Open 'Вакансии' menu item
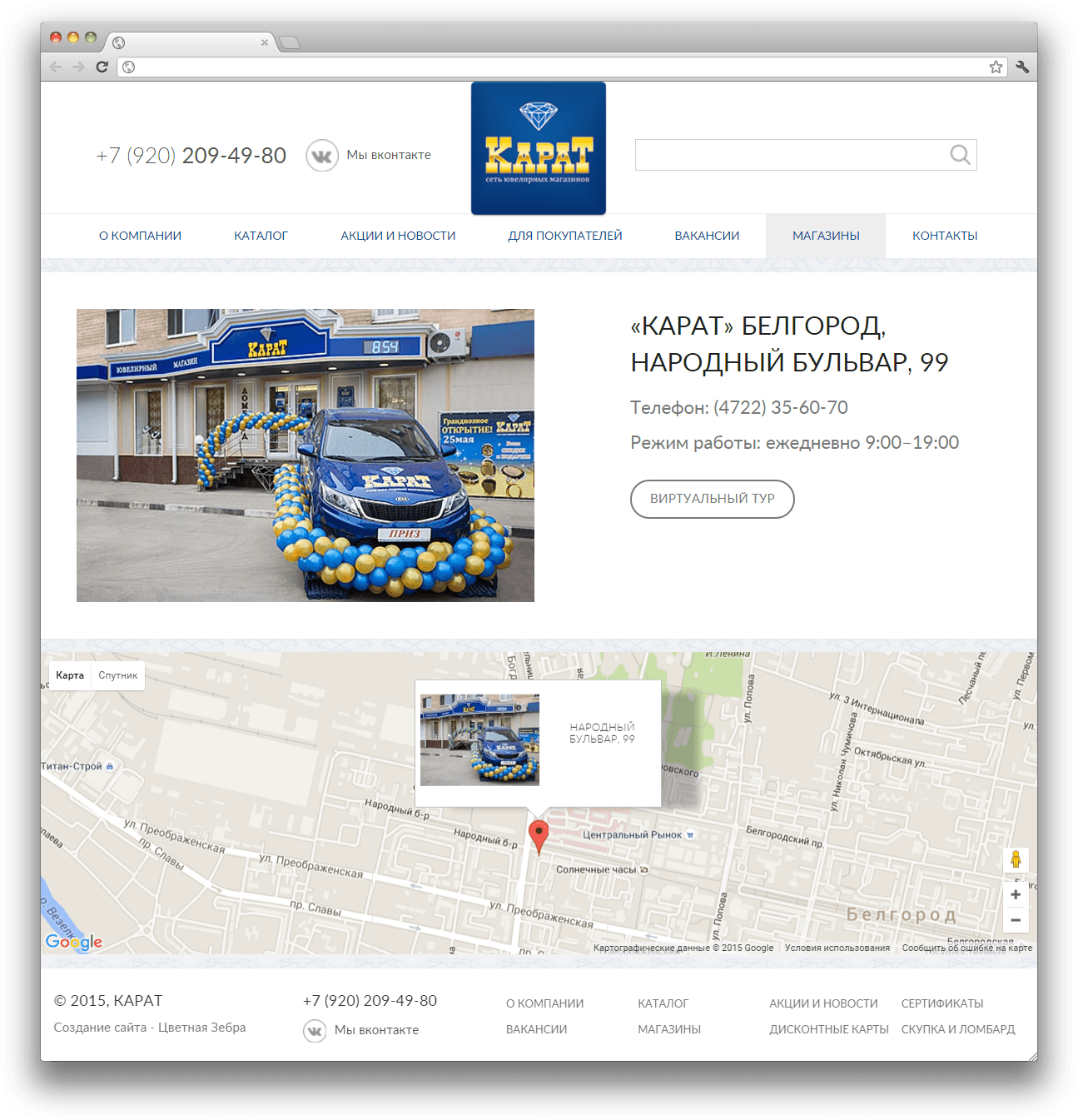 707,236
